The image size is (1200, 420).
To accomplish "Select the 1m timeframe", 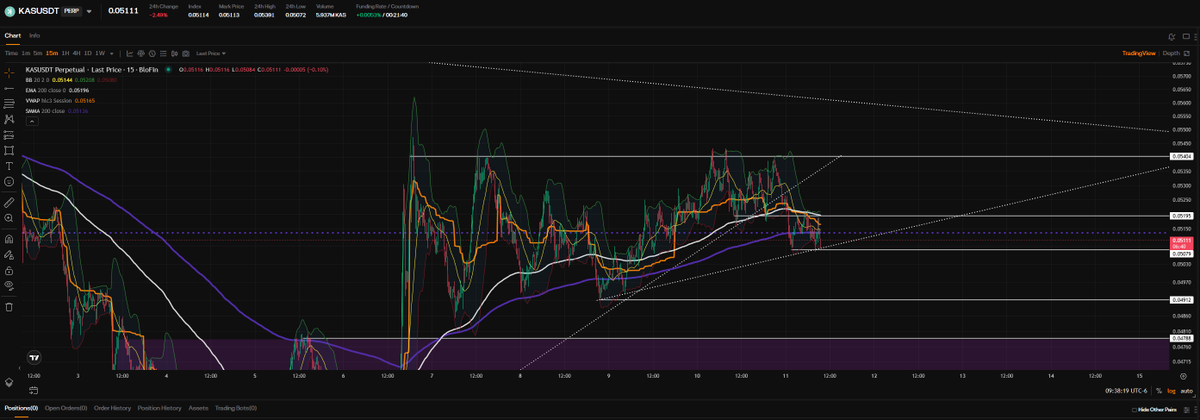I will (x=26, y=53).
